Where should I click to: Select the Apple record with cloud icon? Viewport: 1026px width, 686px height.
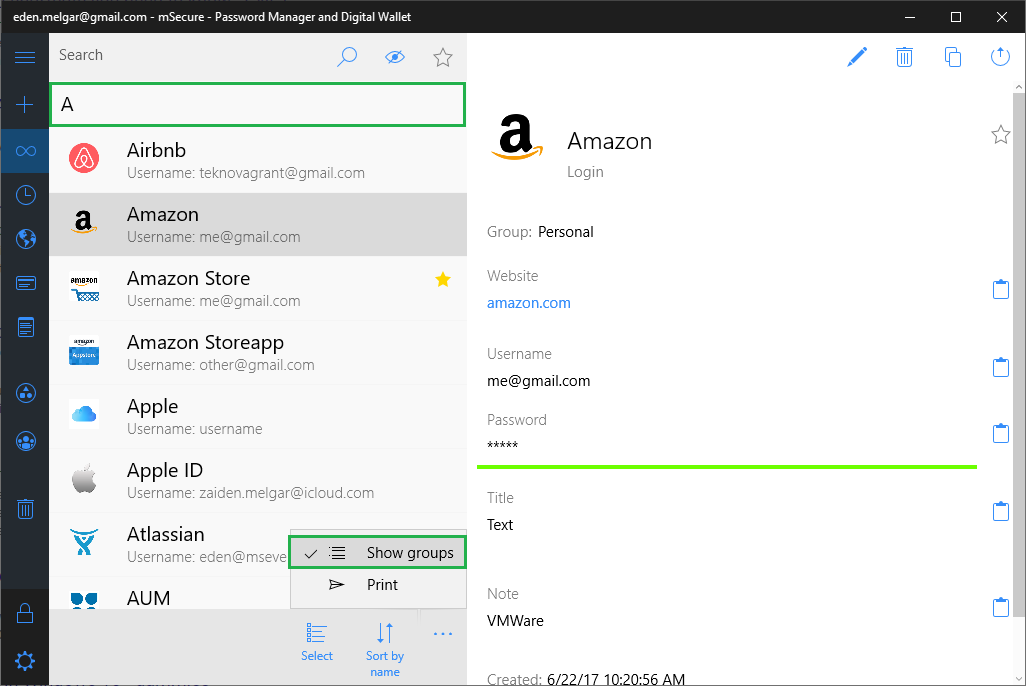coord(258,417)
